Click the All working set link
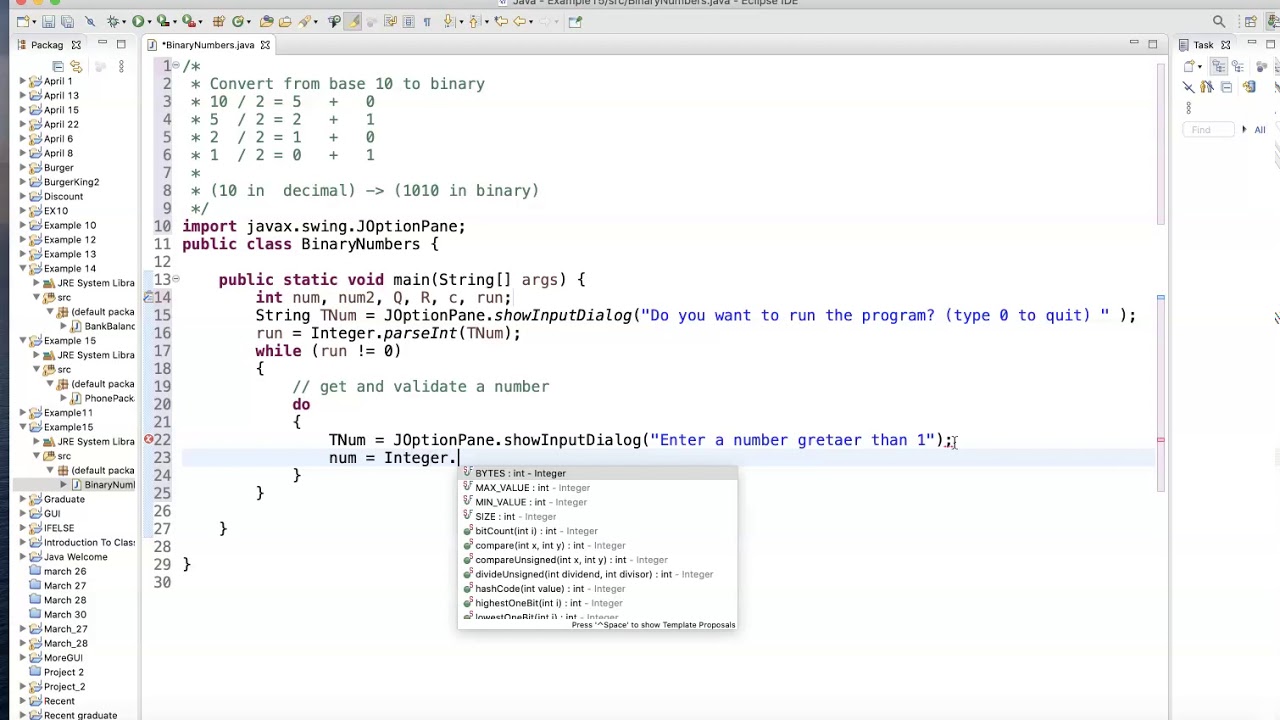 [x=1260, y=130]
